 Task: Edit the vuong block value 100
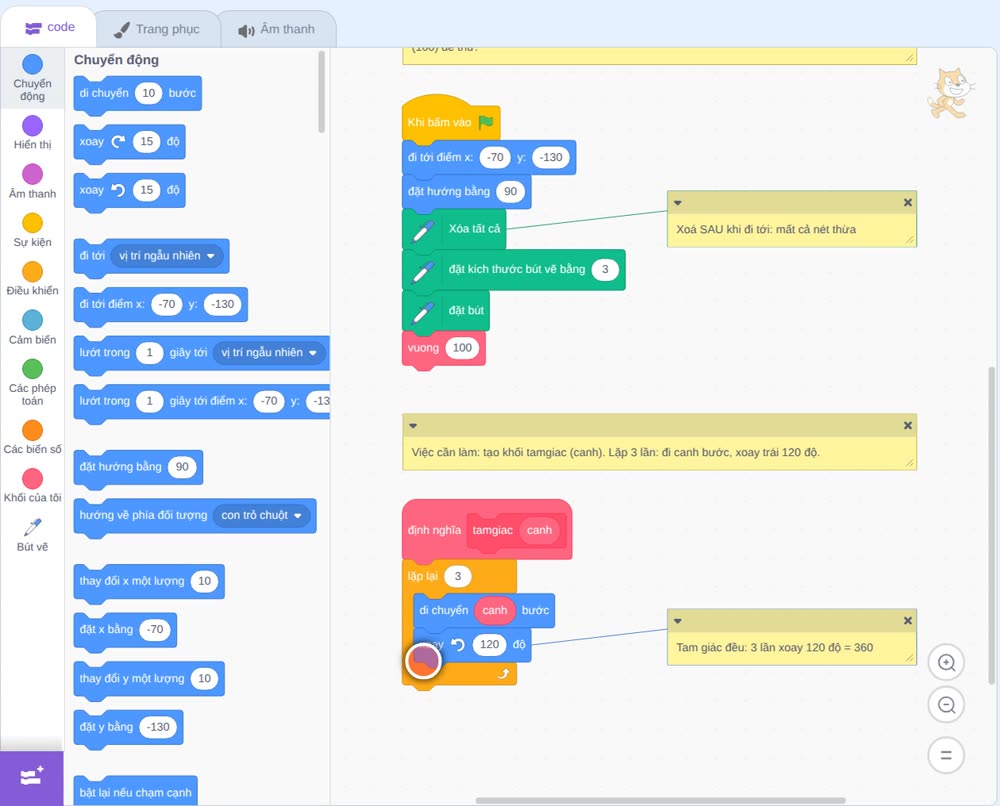(462, 348)
